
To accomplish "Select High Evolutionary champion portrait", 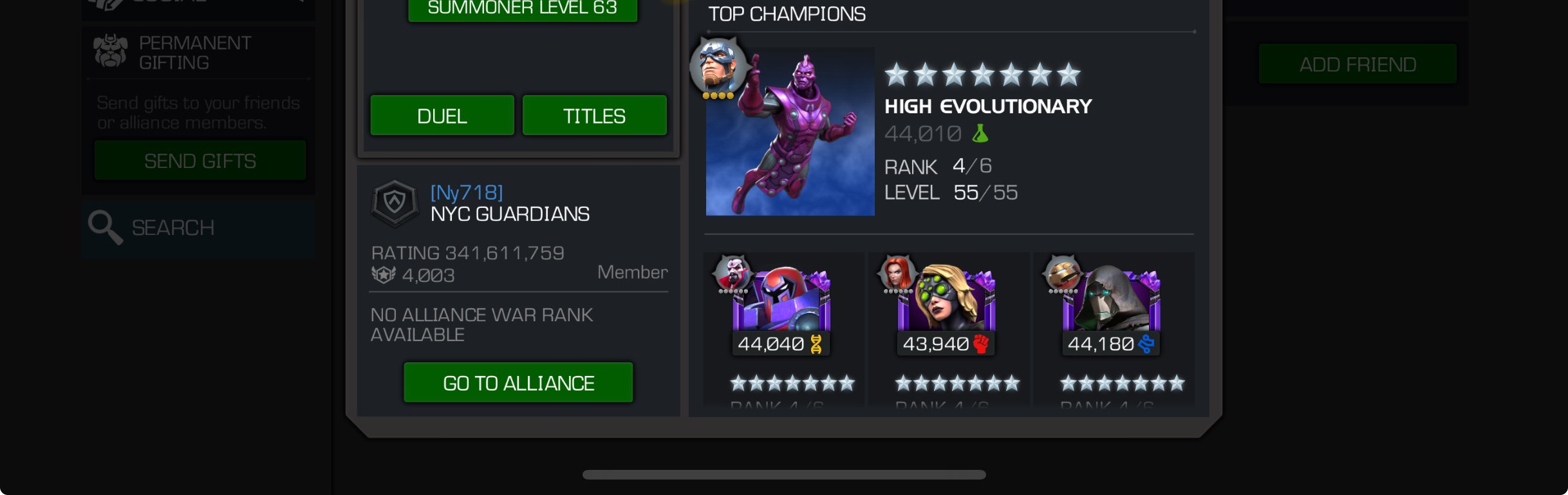I will [x=790, y=132].
